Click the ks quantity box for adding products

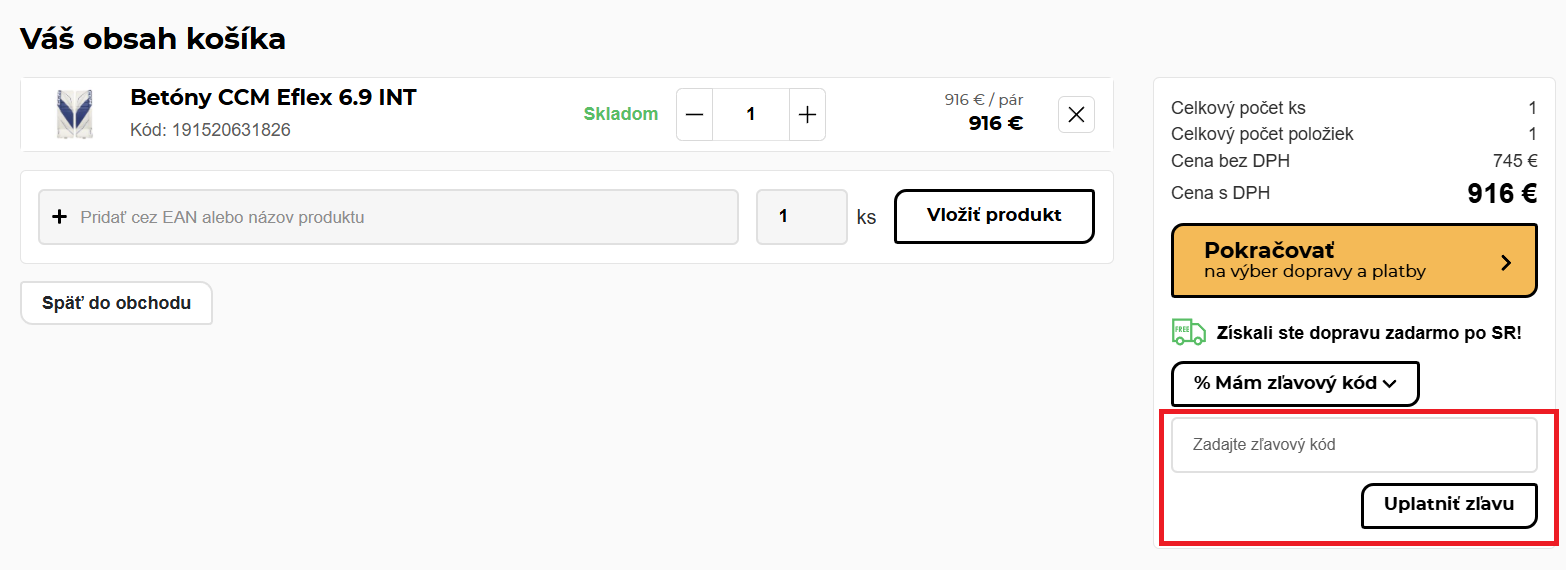[802, 216]
